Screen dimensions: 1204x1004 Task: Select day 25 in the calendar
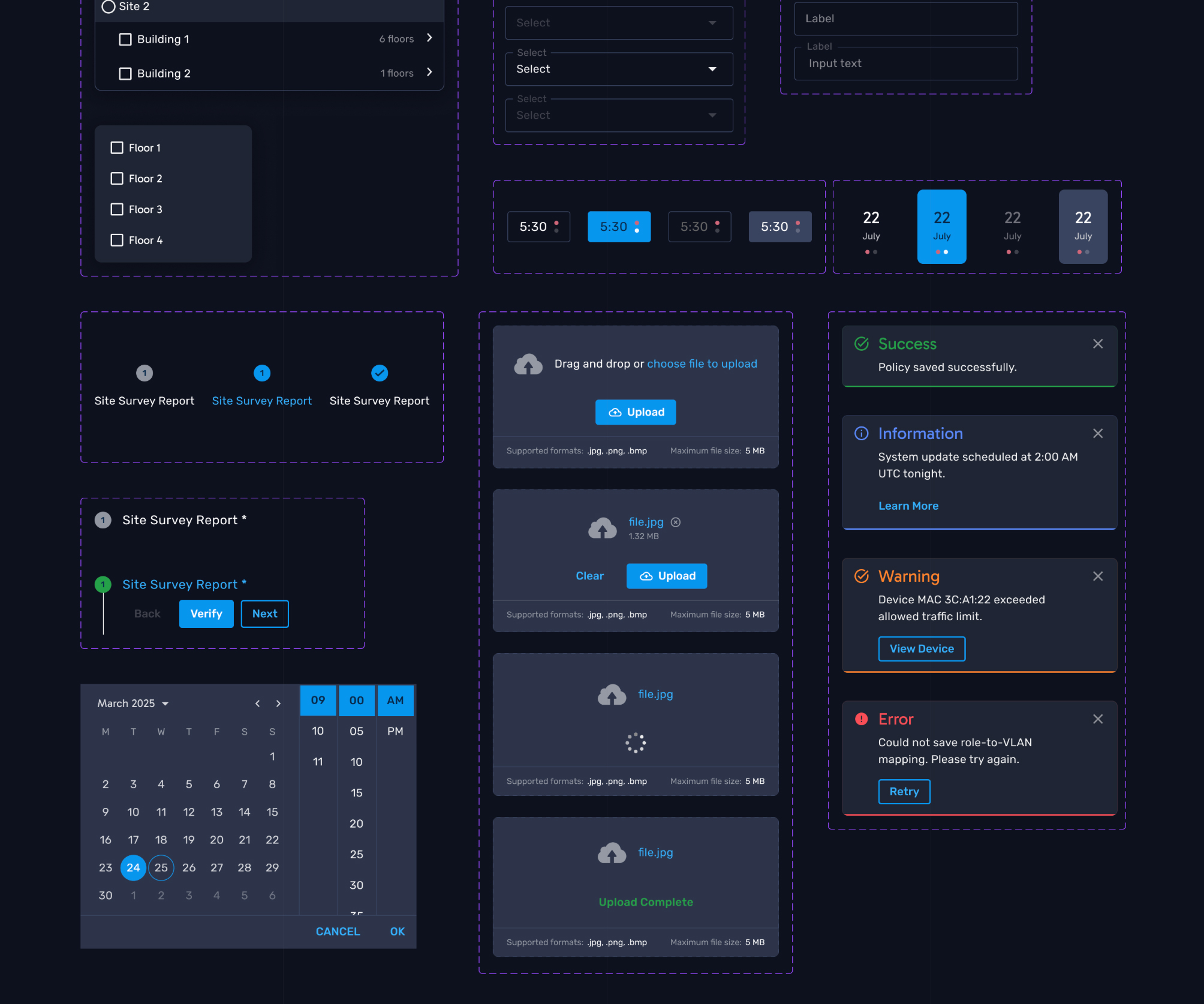coord(161,867)
